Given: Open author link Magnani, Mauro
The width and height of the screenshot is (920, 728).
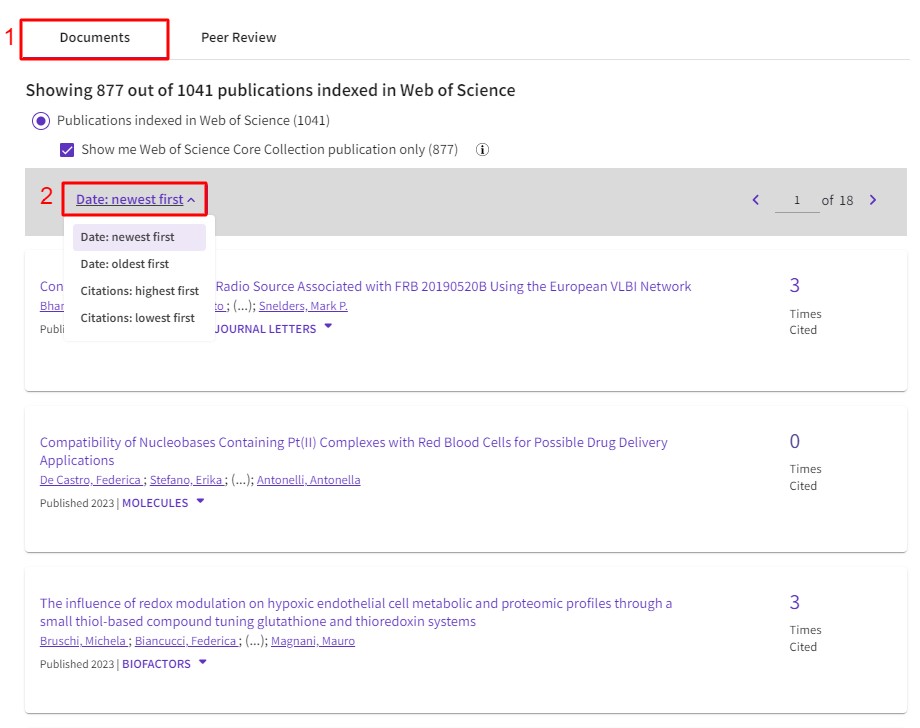Looking at the screenshot, I should click(x=313, y=641).
